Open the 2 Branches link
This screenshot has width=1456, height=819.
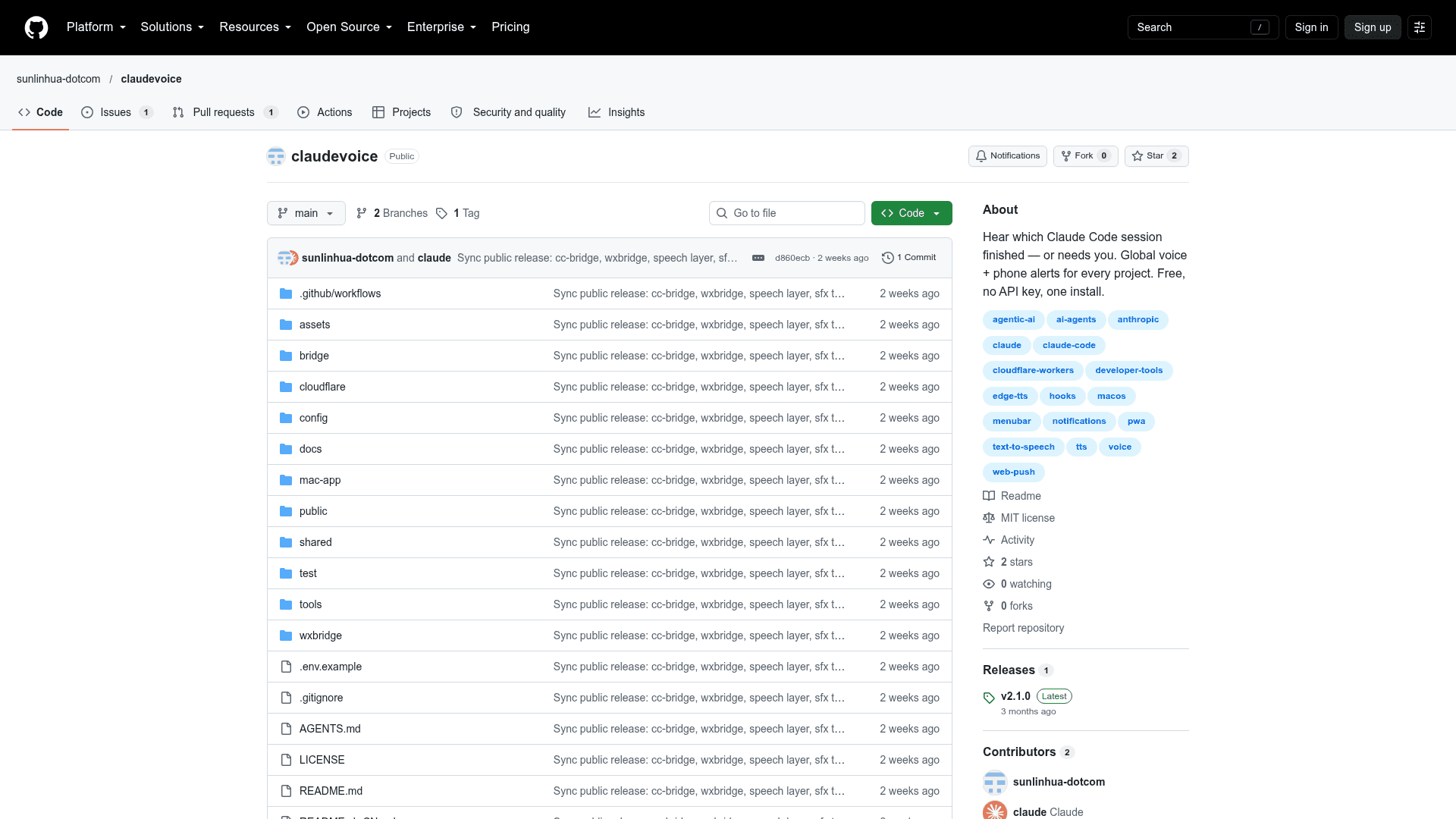pyautogui.click(x=392, y=213)
